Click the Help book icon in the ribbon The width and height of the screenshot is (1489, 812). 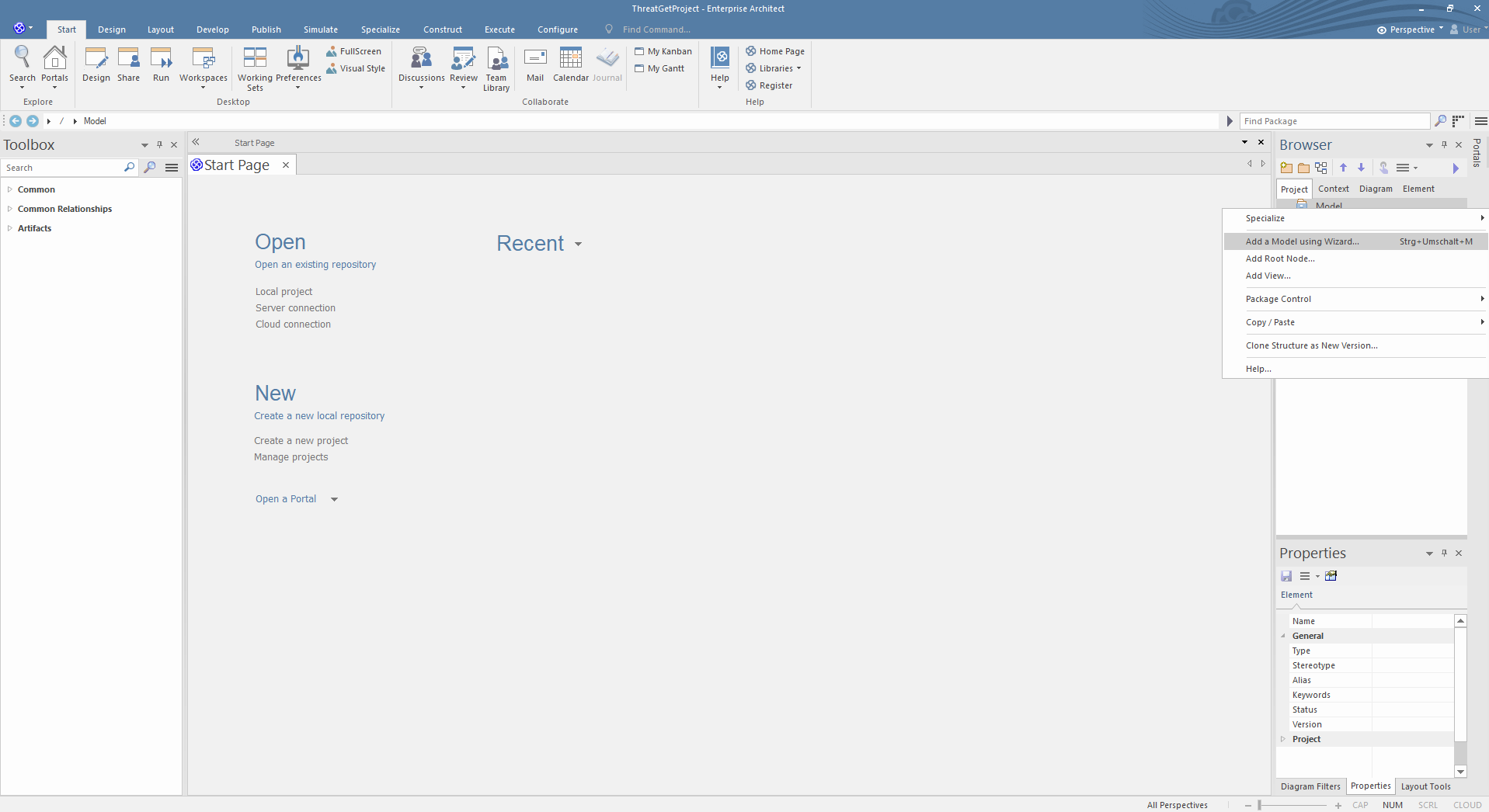[x=720, y=58]
